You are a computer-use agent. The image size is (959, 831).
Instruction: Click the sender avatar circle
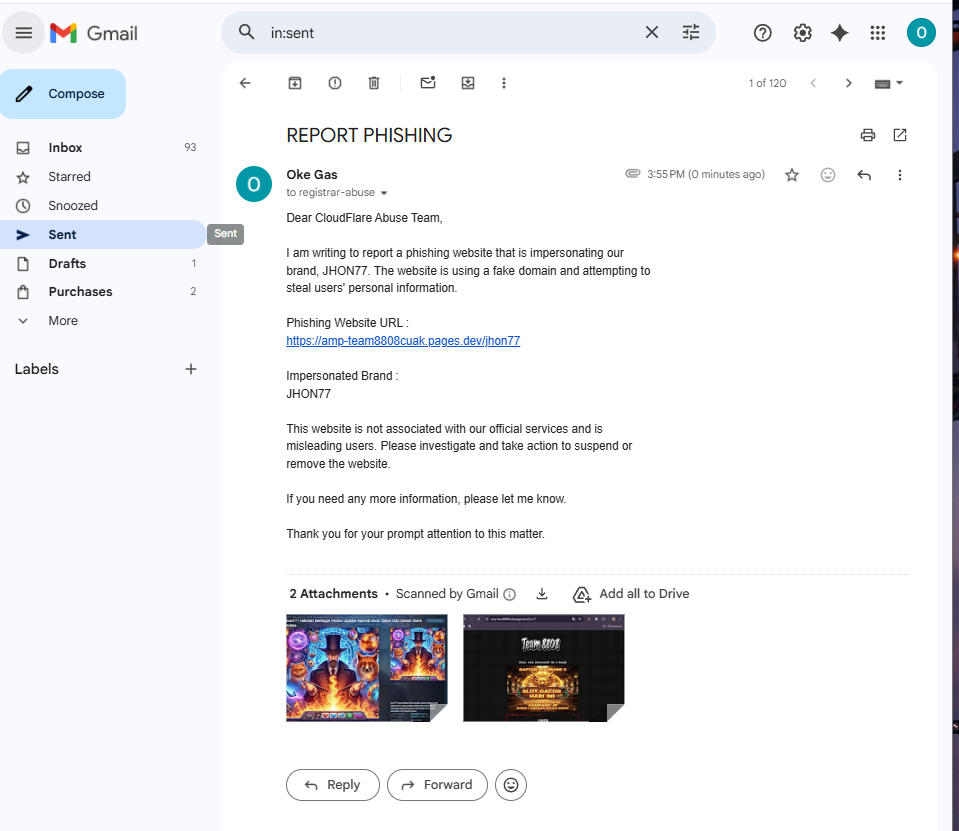[254, 184]
